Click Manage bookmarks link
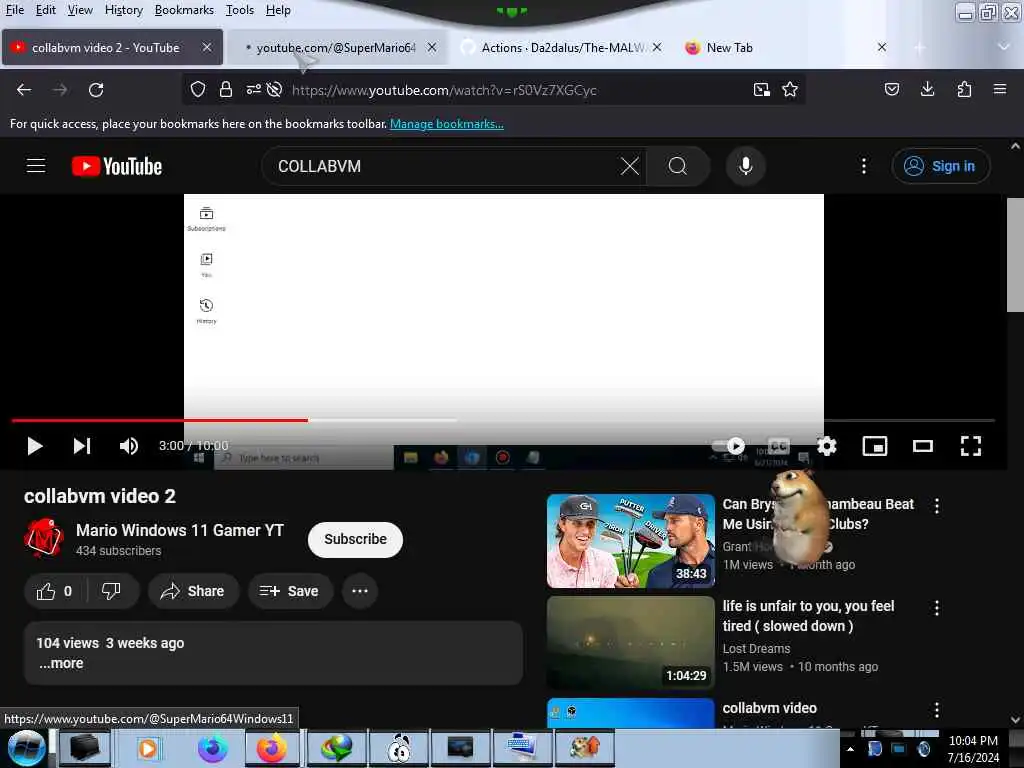This screenshot has width=1024, height=768. tap(447, 124)
